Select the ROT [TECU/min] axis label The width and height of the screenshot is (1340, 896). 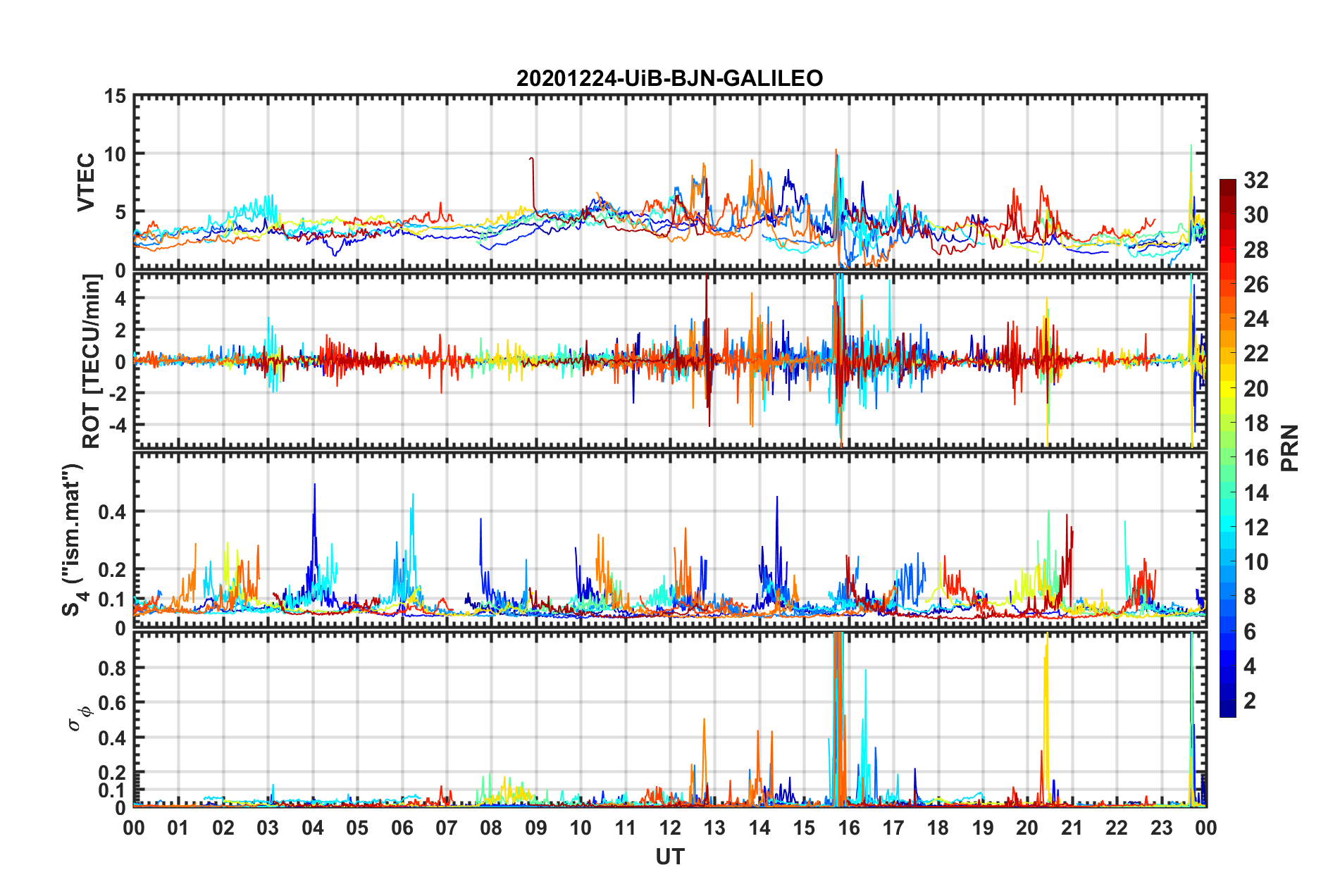(x=92, y=361)
